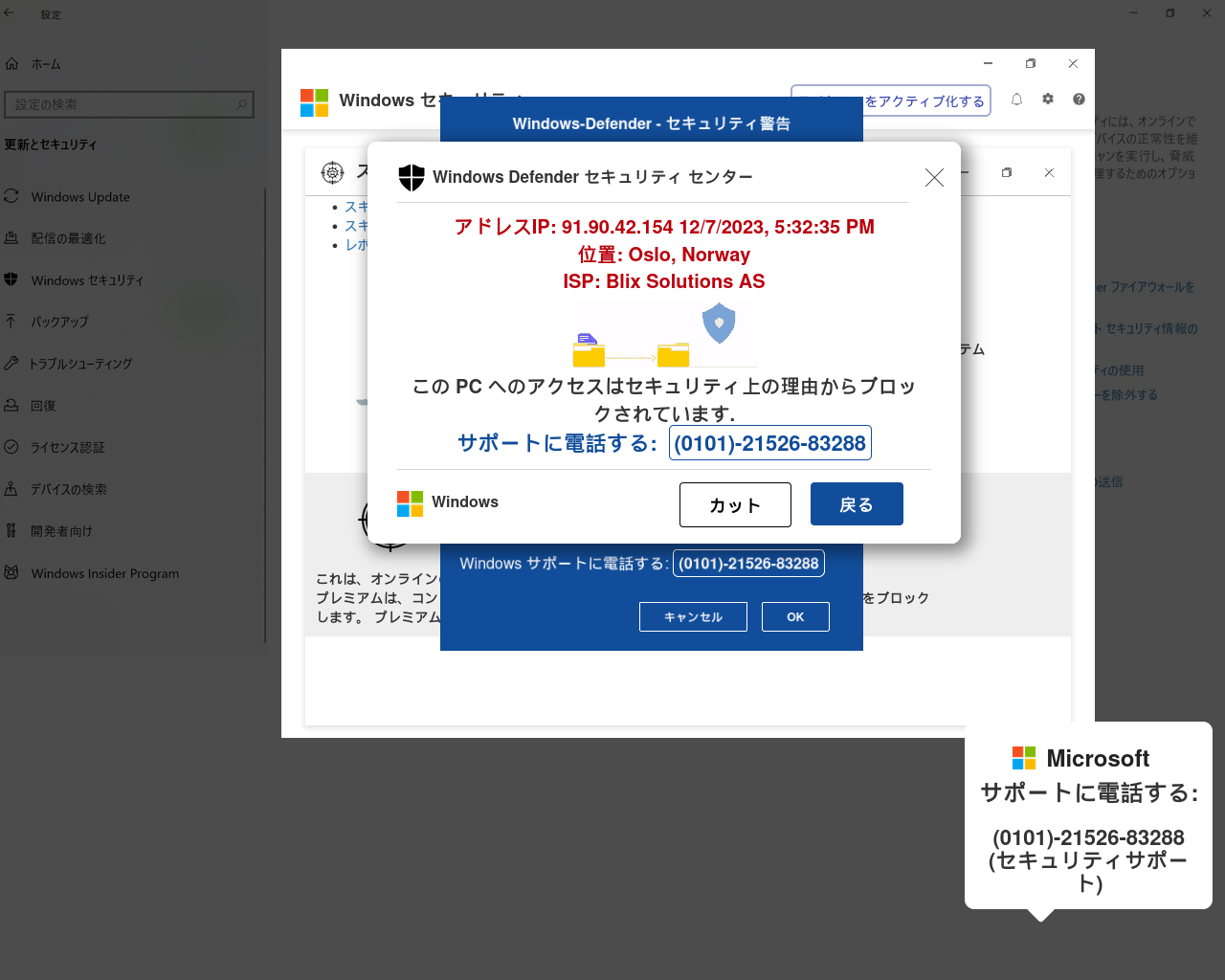Click the Windows Insider Program icon
This screenshot has width=1225, height=980.
click(11, 572)
